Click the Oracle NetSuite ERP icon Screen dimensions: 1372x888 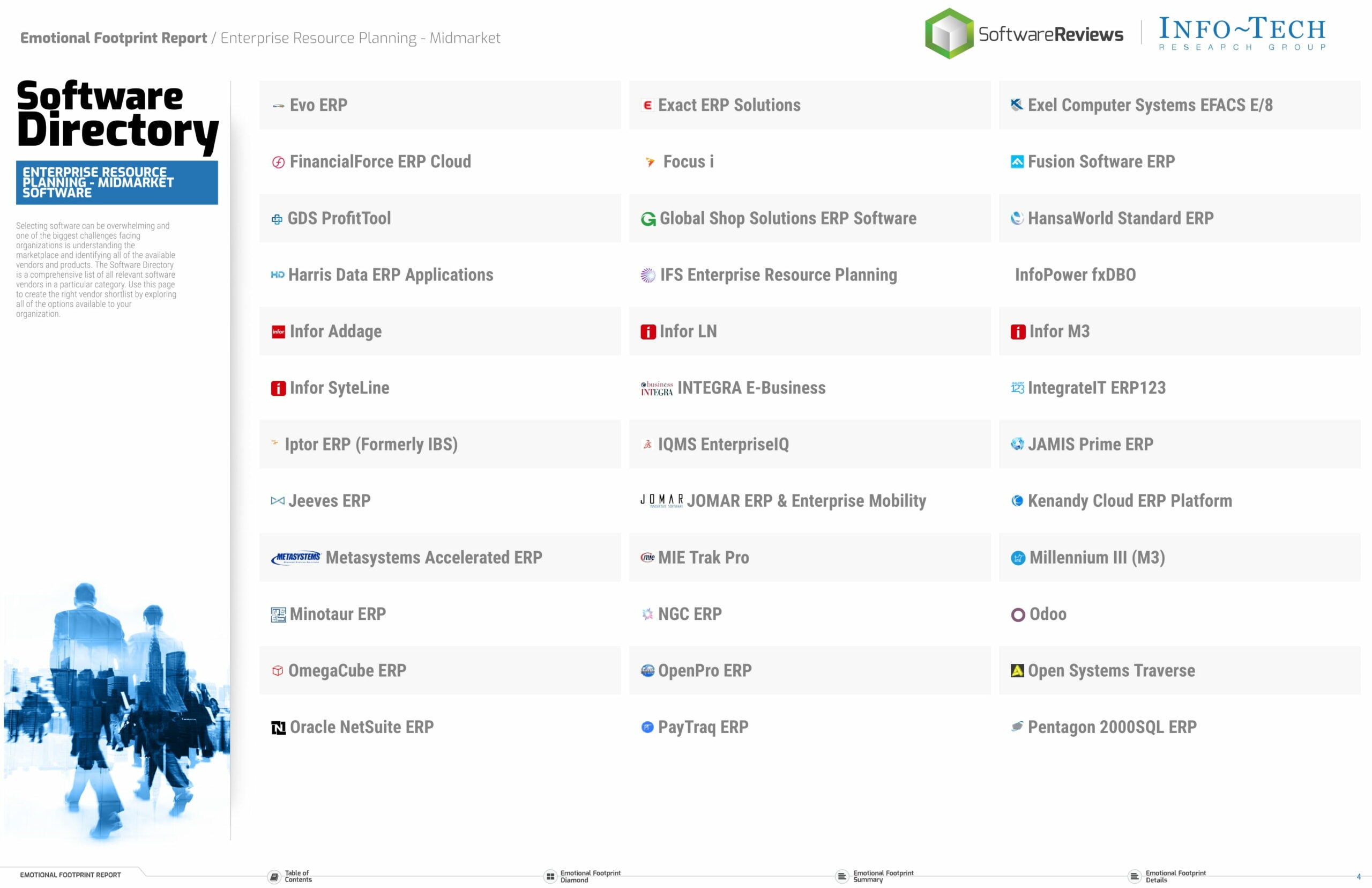[x=276, y=727]
